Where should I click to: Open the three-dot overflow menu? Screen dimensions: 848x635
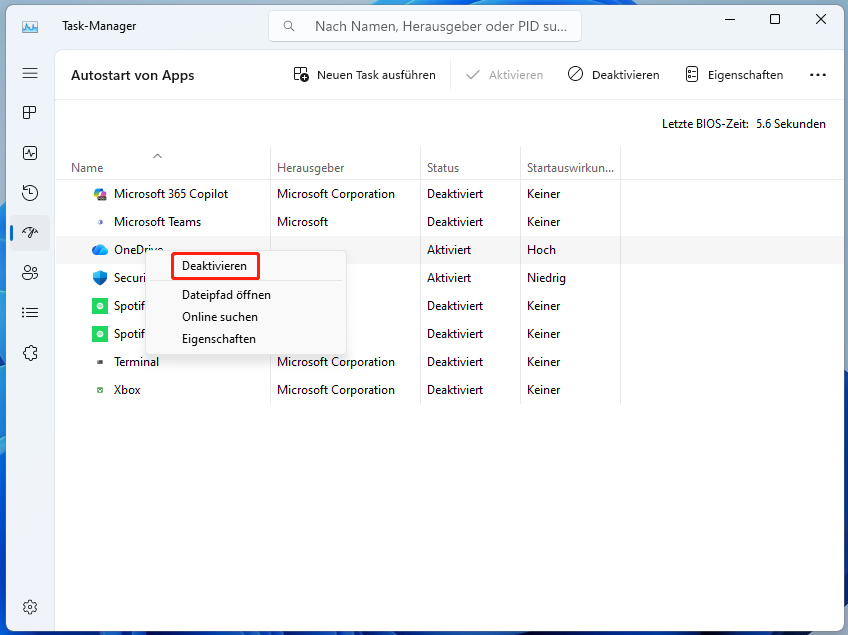click(x=818, y=74)
